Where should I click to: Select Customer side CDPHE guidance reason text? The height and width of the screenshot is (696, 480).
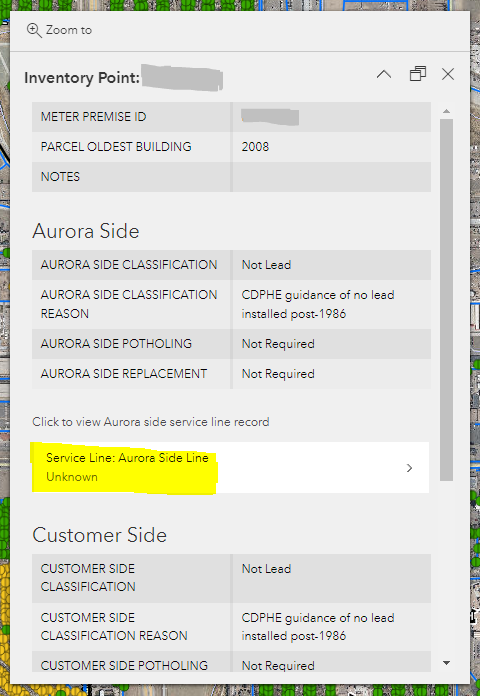coord(318,626)
